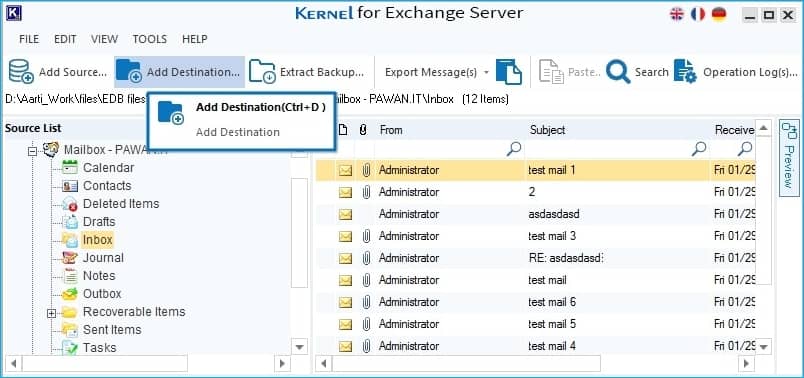The image size is (804, 378).
Task: Click the message list horizontal scroll-left arrow
Action: point(324,364)
